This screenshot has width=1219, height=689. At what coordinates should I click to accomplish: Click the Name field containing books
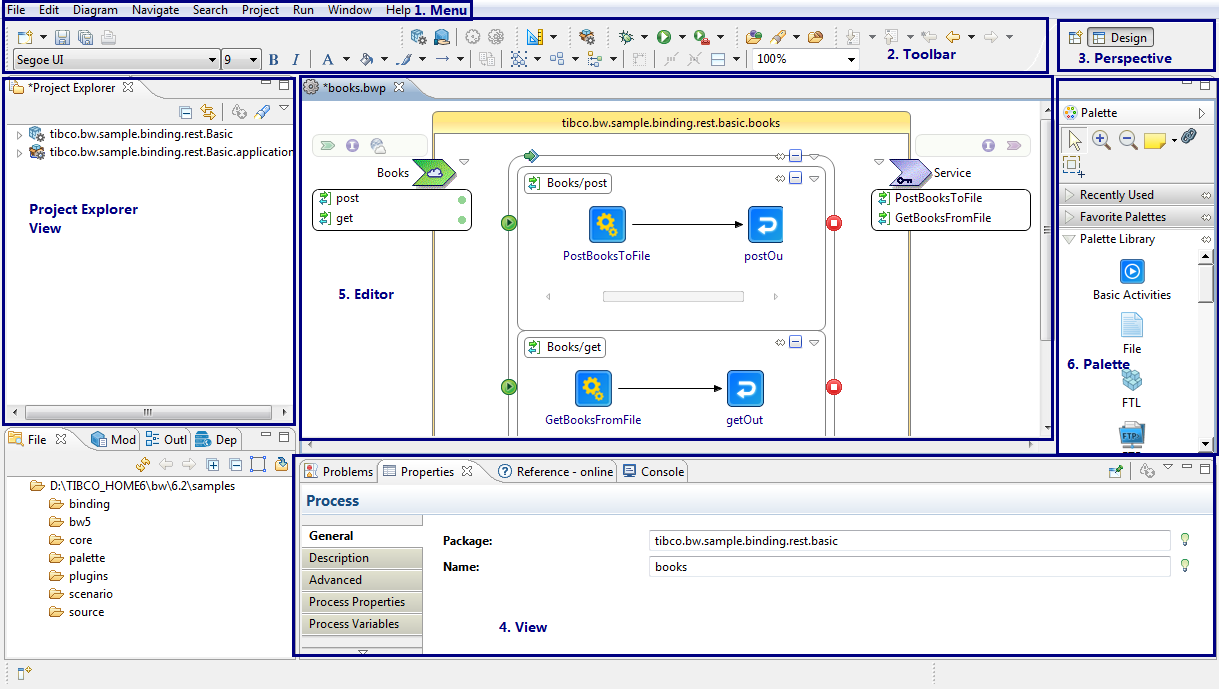(x=908, y=567)
